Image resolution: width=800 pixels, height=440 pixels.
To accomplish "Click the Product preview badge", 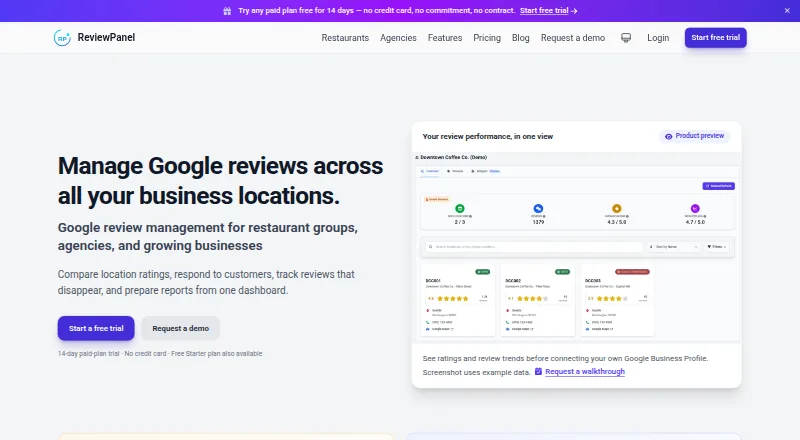I will (x=694, y=136).
